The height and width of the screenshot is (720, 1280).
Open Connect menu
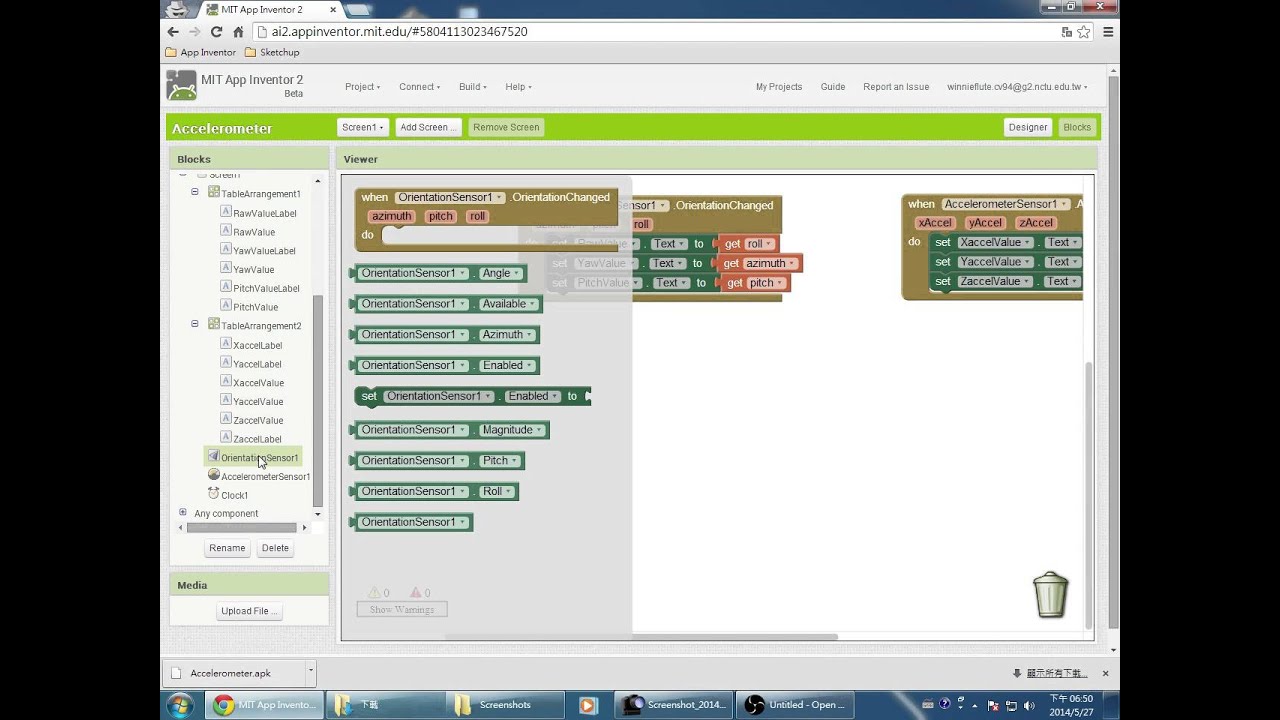420,87
